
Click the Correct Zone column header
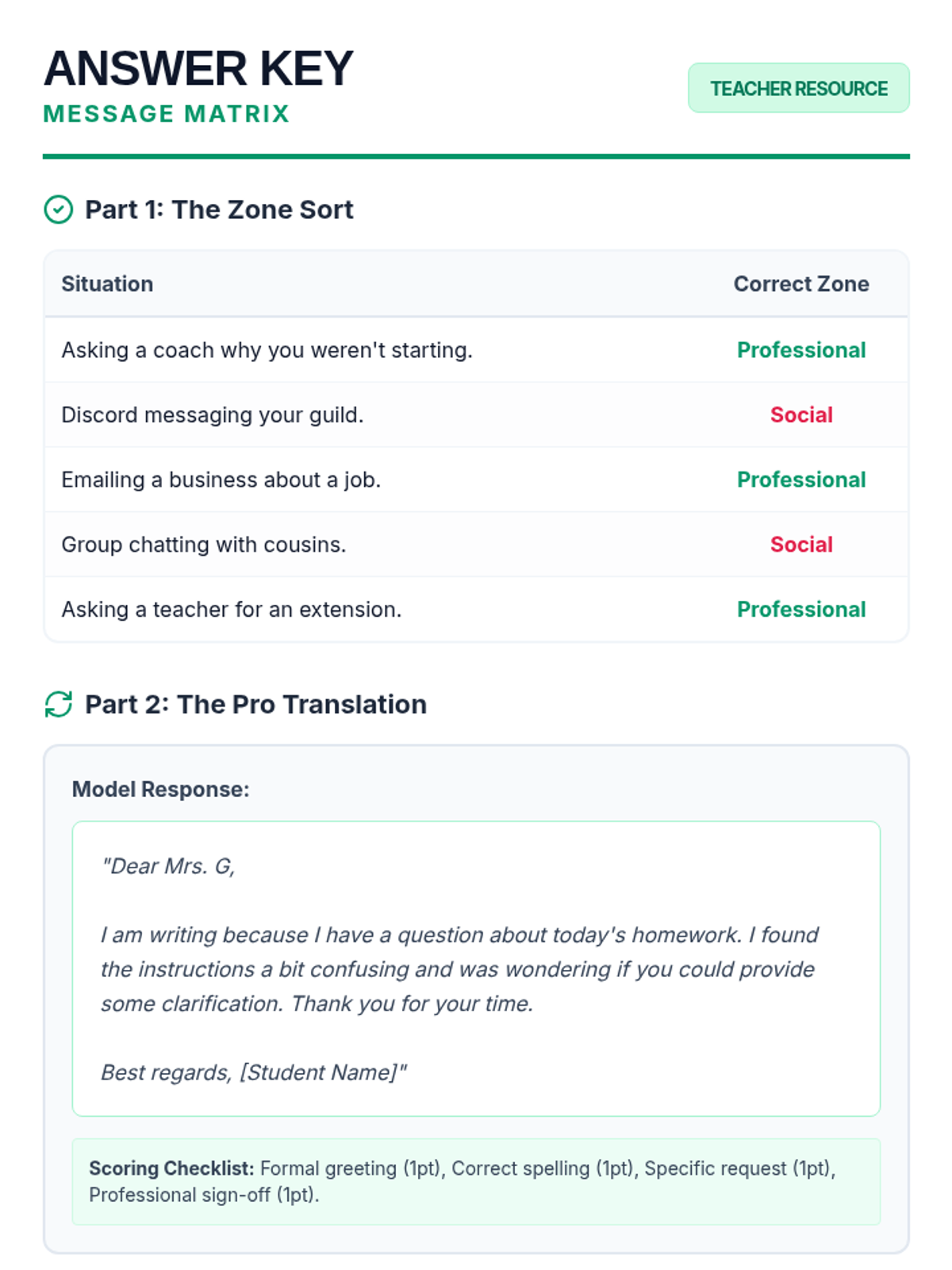point(800,284)
